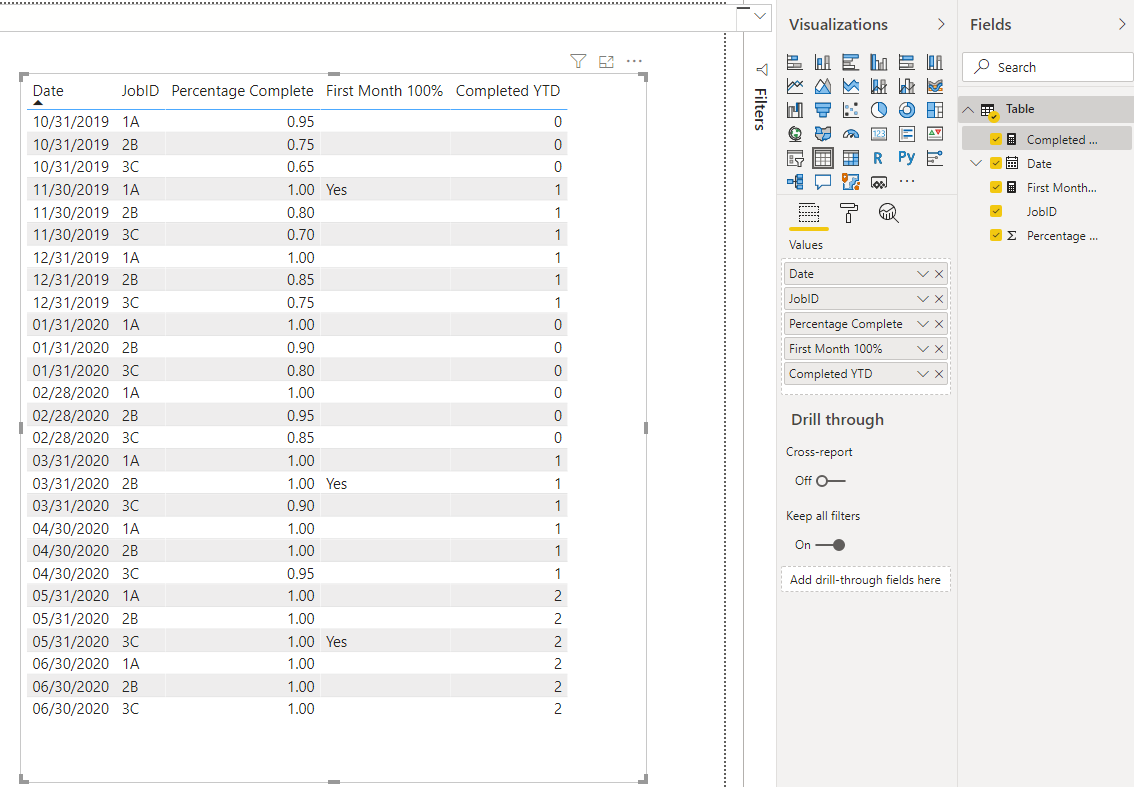Switch to the Format paint roller tab
This screenshot has height=787, width=1134.
(848, 213)
